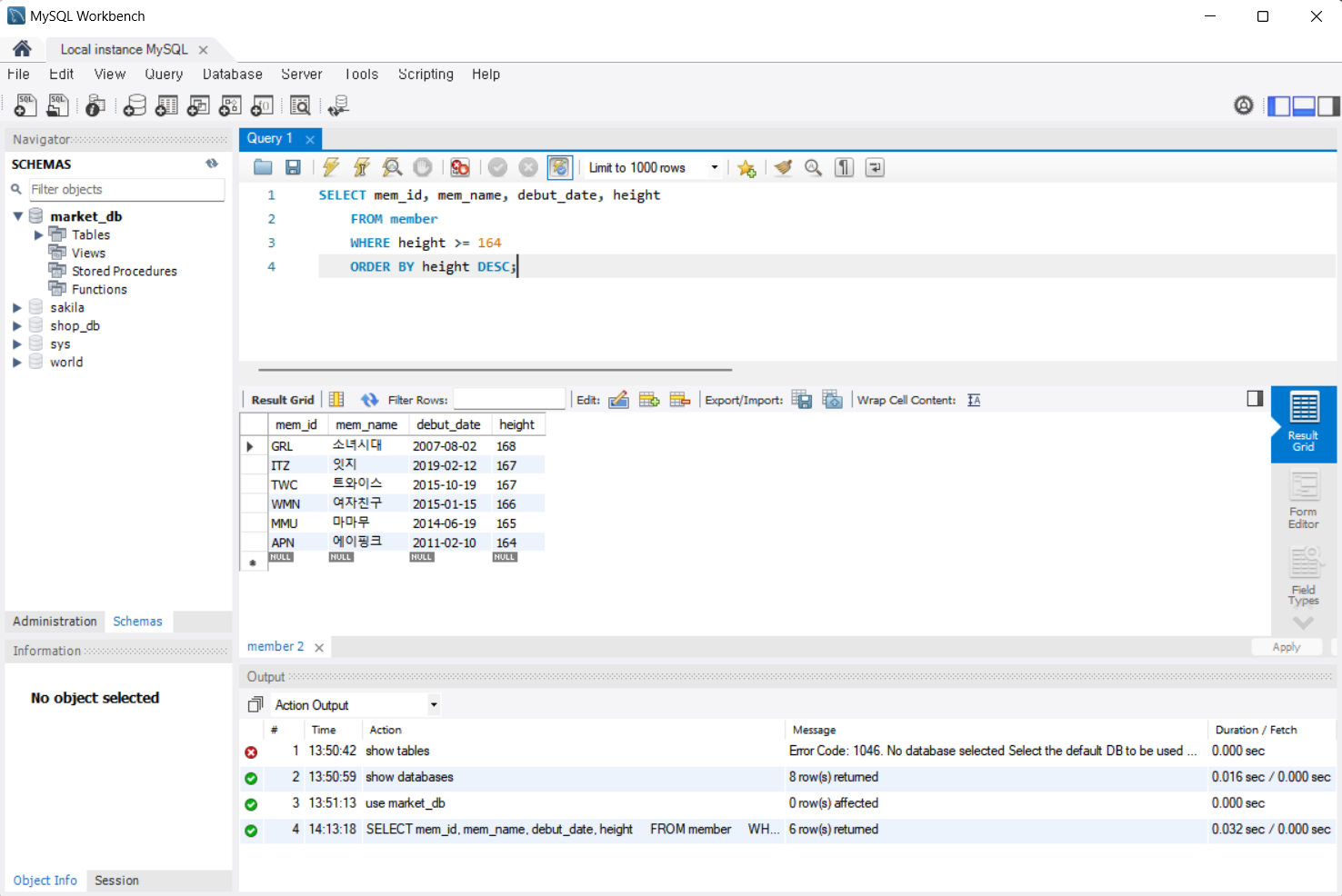
Task: Click the Filter Rows input field
Action: pyautogui.click(x=509, y=400)
